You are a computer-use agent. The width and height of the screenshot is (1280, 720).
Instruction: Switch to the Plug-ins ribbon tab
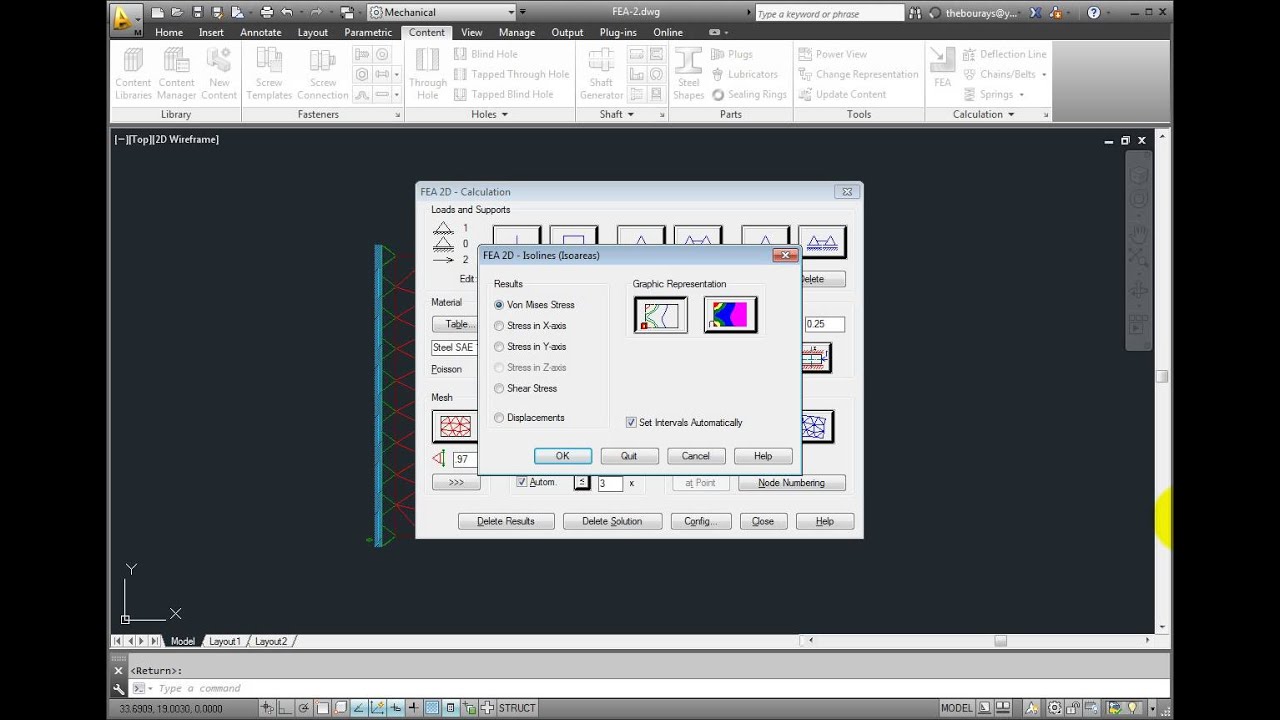click(618, 32)
